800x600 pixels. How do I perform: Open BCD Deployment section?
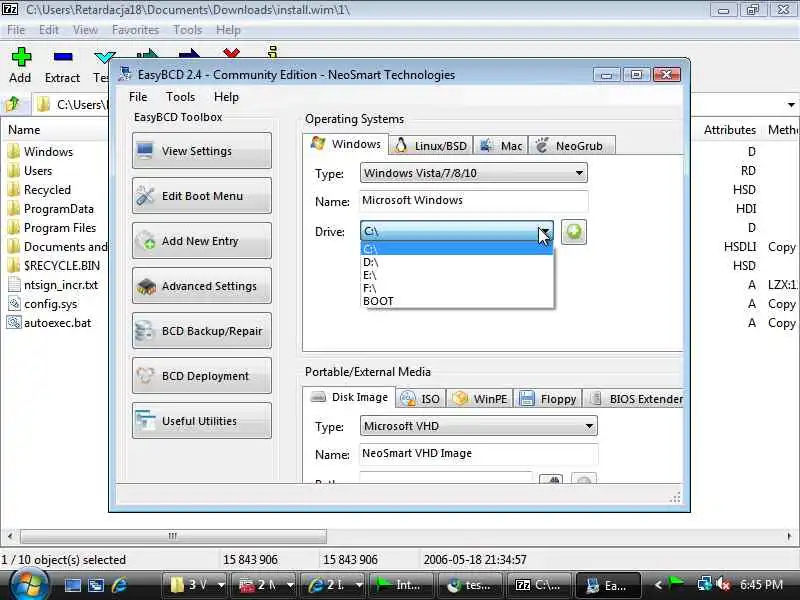(202, 376)
